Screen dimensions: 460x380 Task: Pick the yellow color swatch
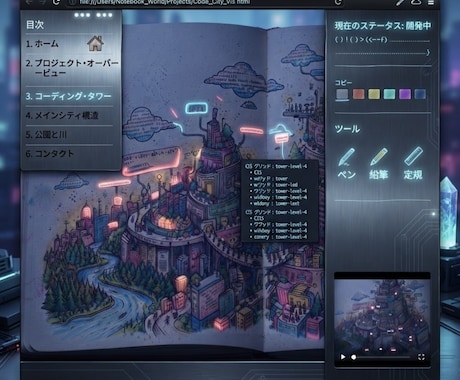[374, 94]
